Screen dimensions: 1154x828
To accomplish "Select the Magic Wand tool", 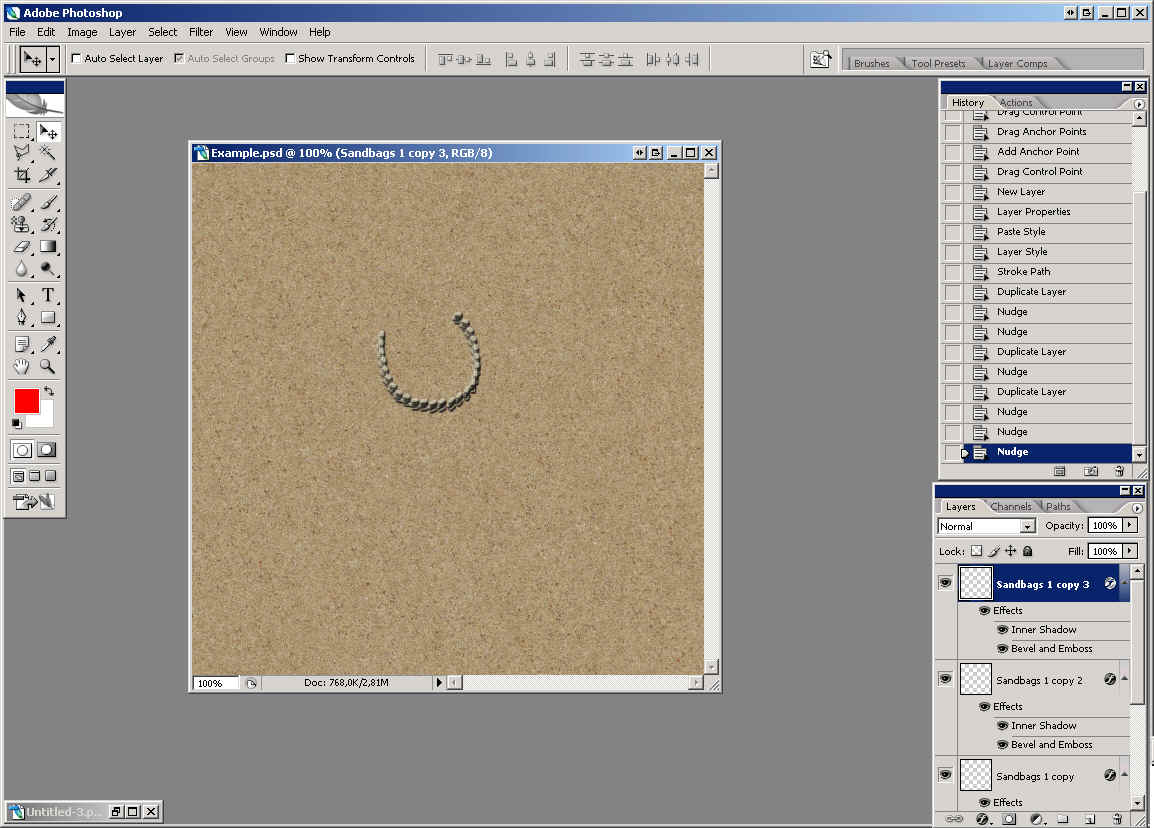I will [47, 153].
